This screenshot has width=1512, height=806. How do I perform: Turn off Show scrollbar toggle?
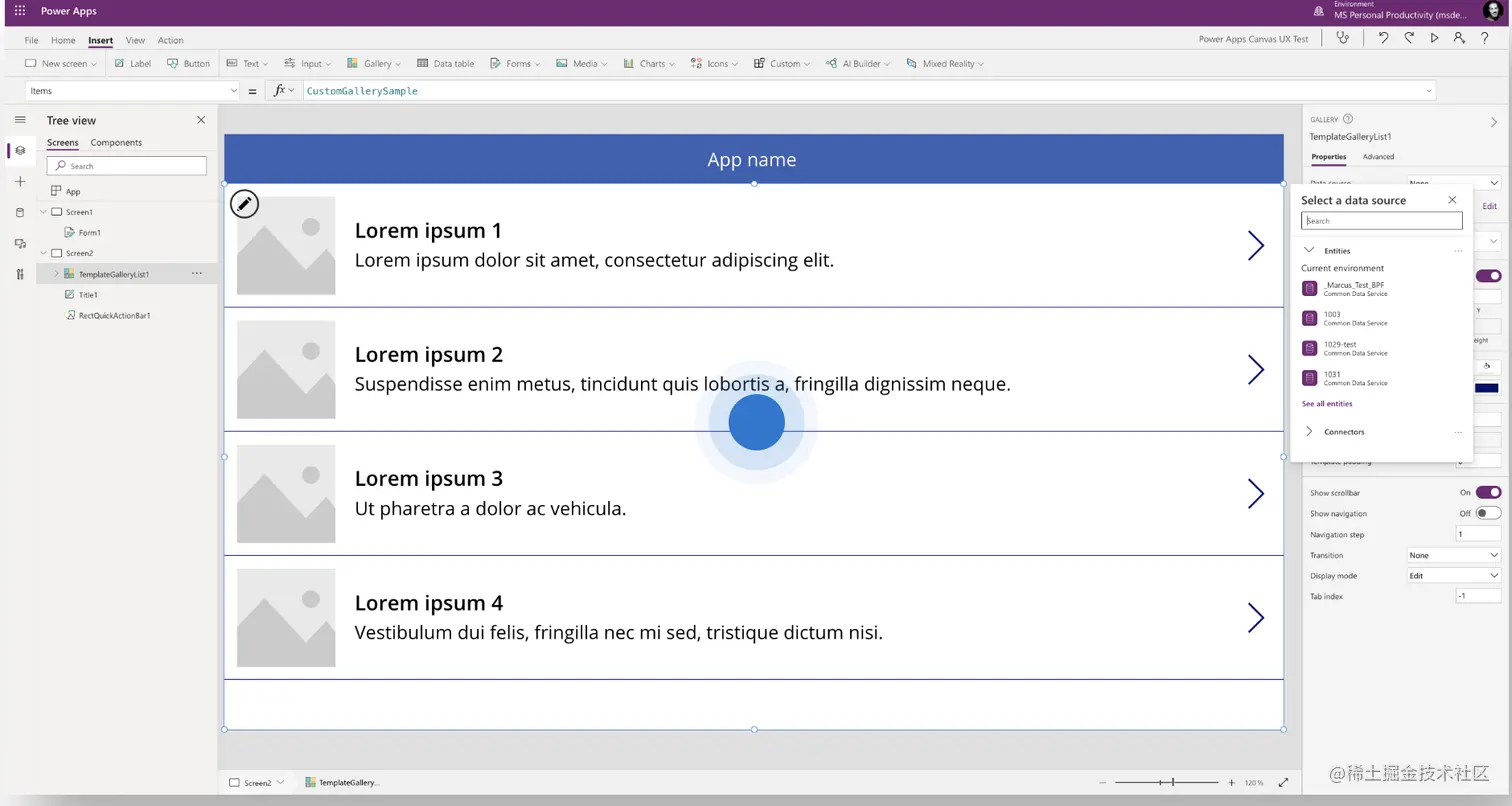click(1488, 492)
